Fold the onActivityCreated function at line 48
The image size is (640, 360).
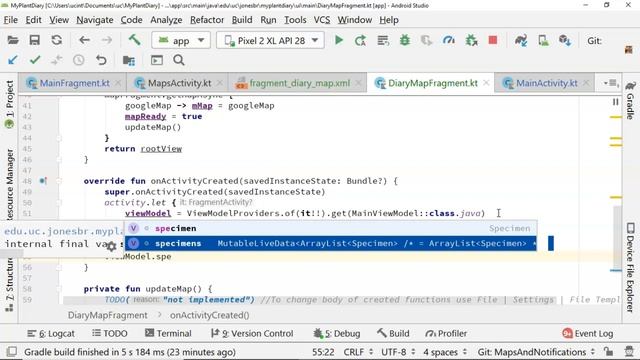click(59, 181)
